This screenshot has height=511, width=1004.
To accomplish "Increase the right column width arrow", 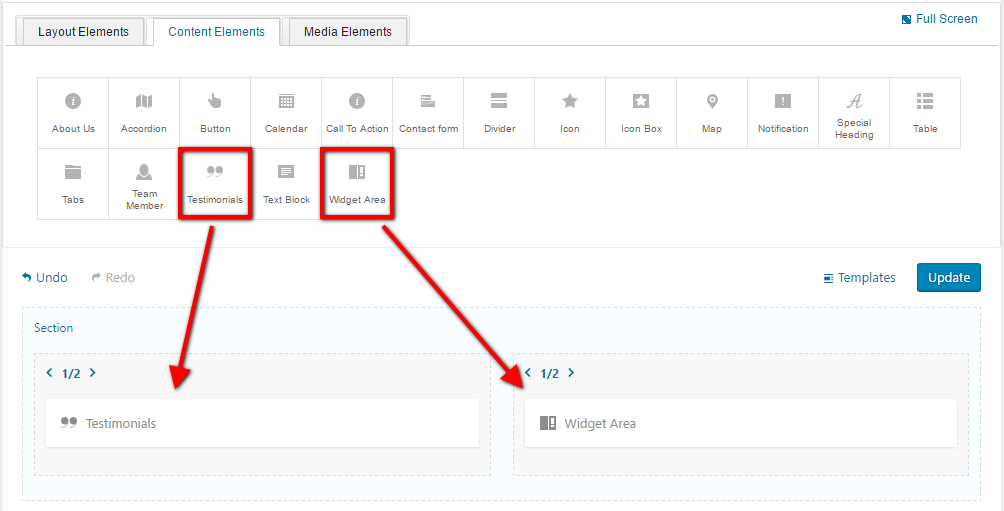I will click(571, 373).
